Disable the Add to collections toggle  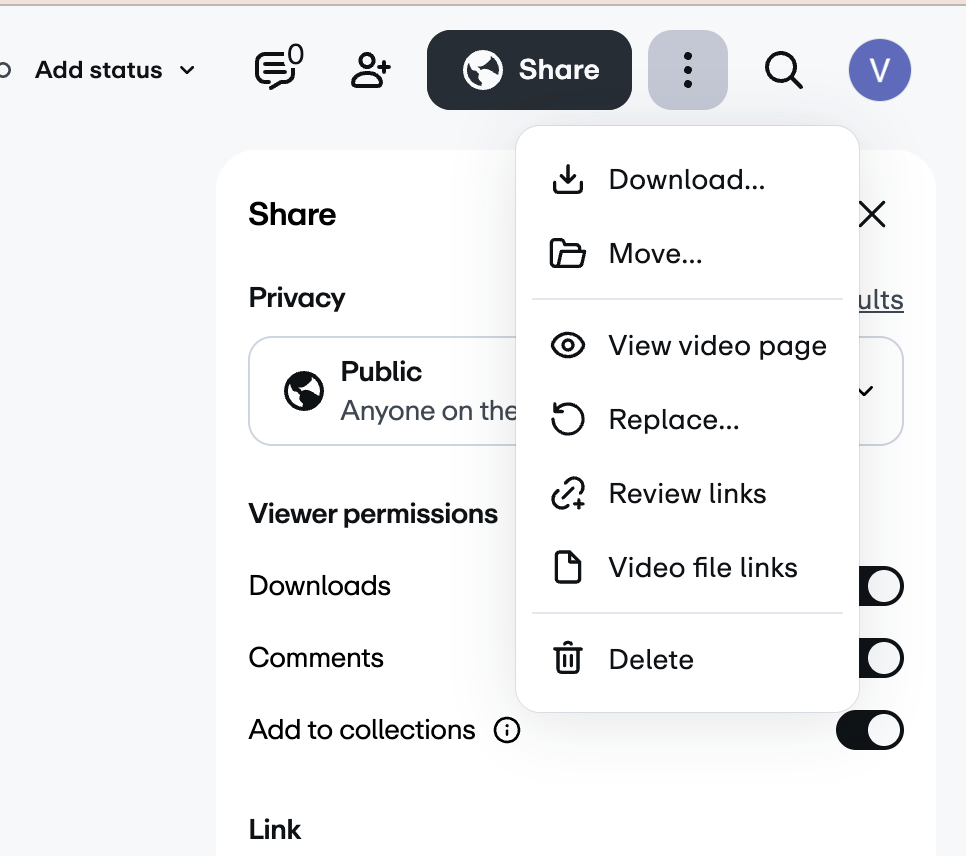click(869, 730)
